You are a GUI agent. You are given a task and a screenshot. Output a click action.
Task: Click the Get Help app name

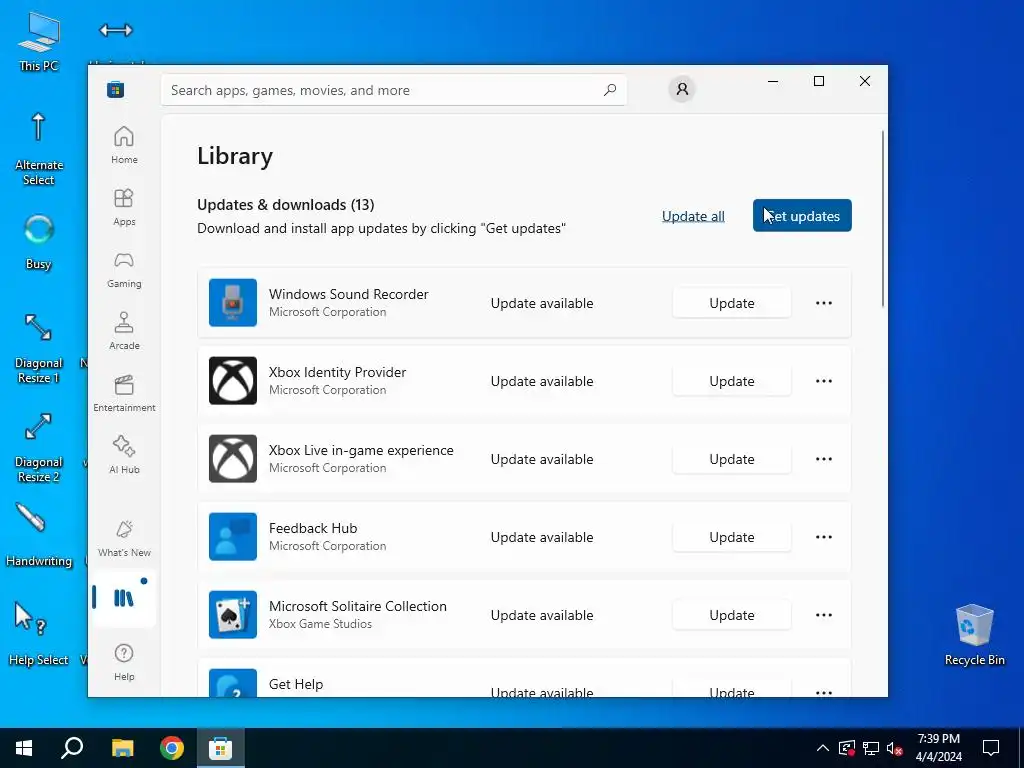click(x=296, y=684)
